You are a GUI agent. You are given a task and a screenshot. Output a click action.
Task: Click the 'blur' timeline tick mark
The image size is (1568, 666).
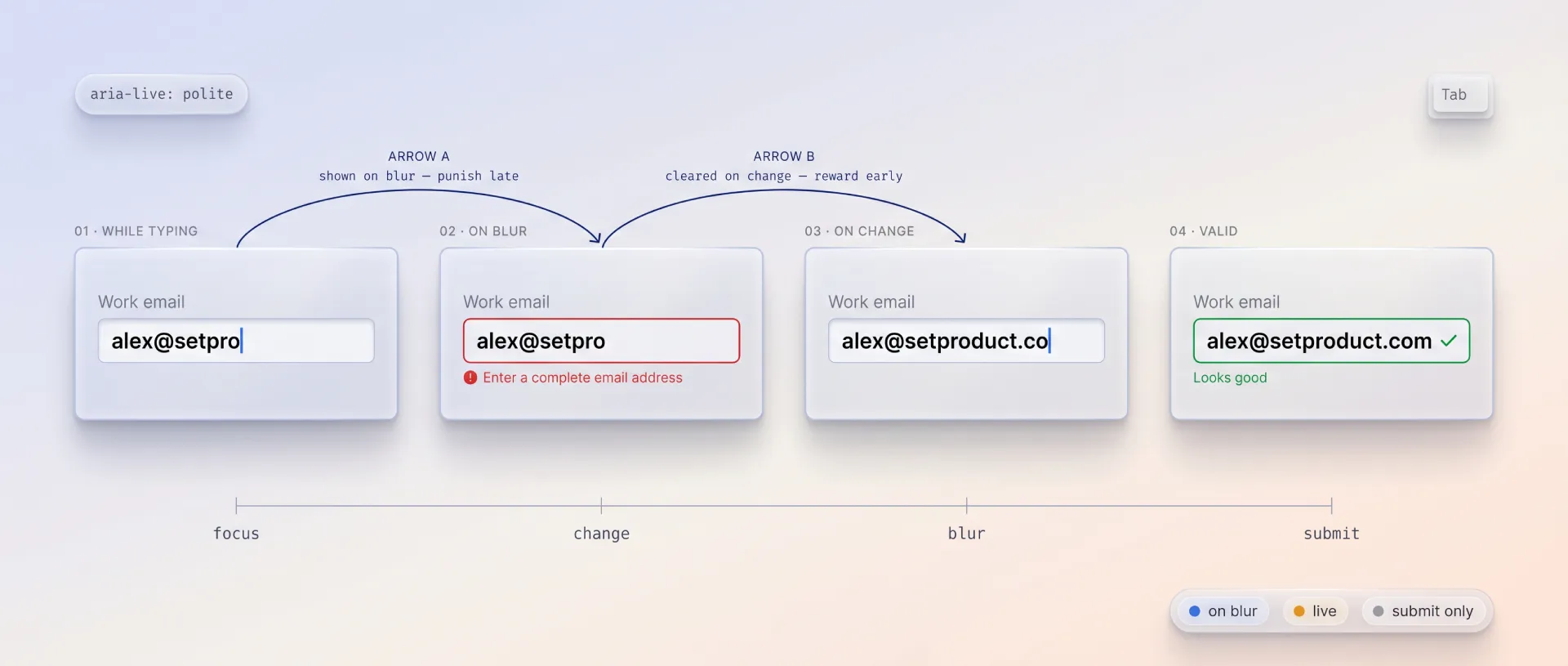point(966,506)
